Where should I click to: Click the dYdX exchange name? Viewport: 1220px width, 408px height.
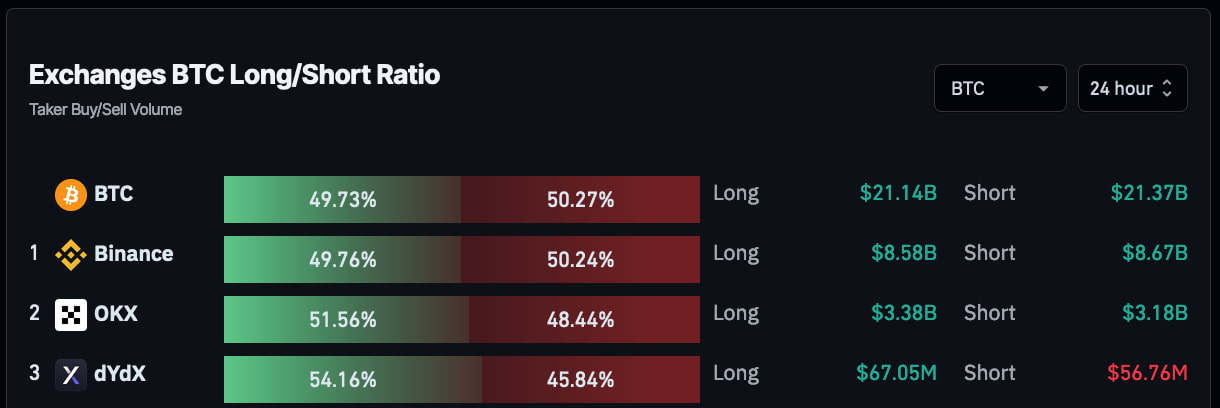tap(121, 374)
